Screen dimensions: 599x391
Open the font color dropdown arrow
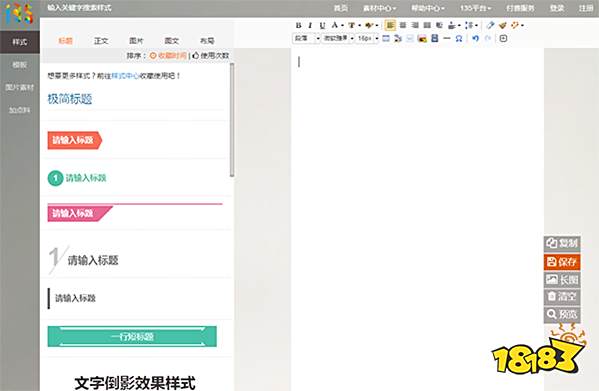pos(342,26)
